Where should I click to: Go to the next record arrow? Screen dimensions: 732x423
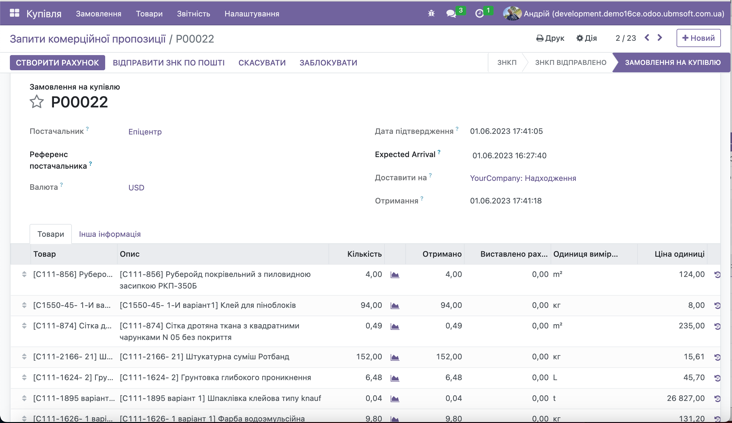click(x=660, y=38)
